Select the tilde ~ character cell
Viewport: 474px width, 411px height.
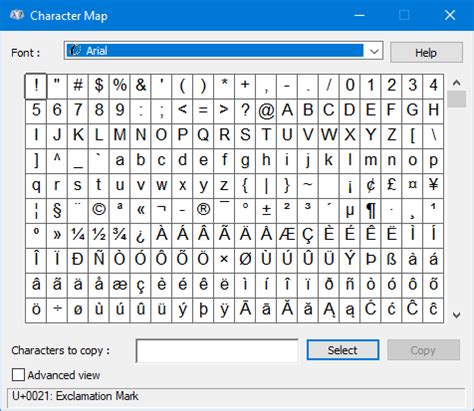point(308,185)
